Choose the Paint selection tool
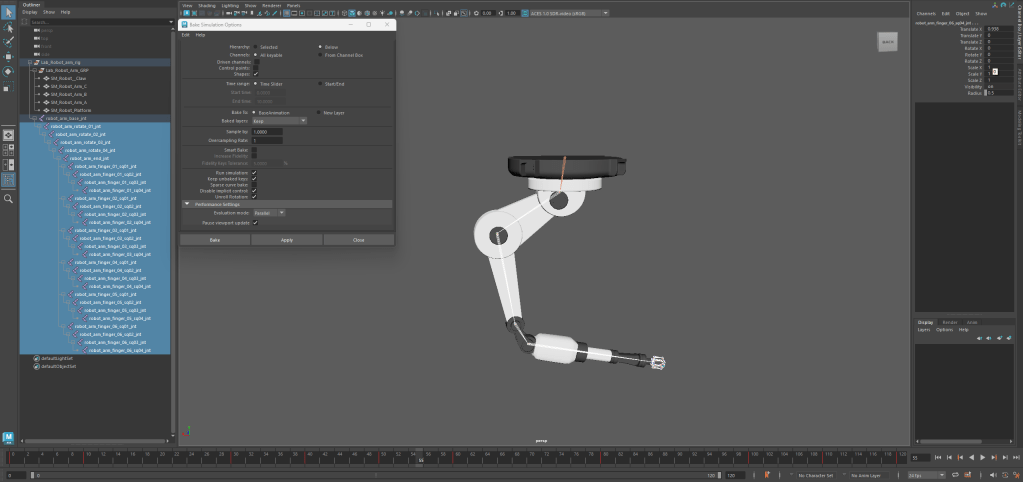 8,42
